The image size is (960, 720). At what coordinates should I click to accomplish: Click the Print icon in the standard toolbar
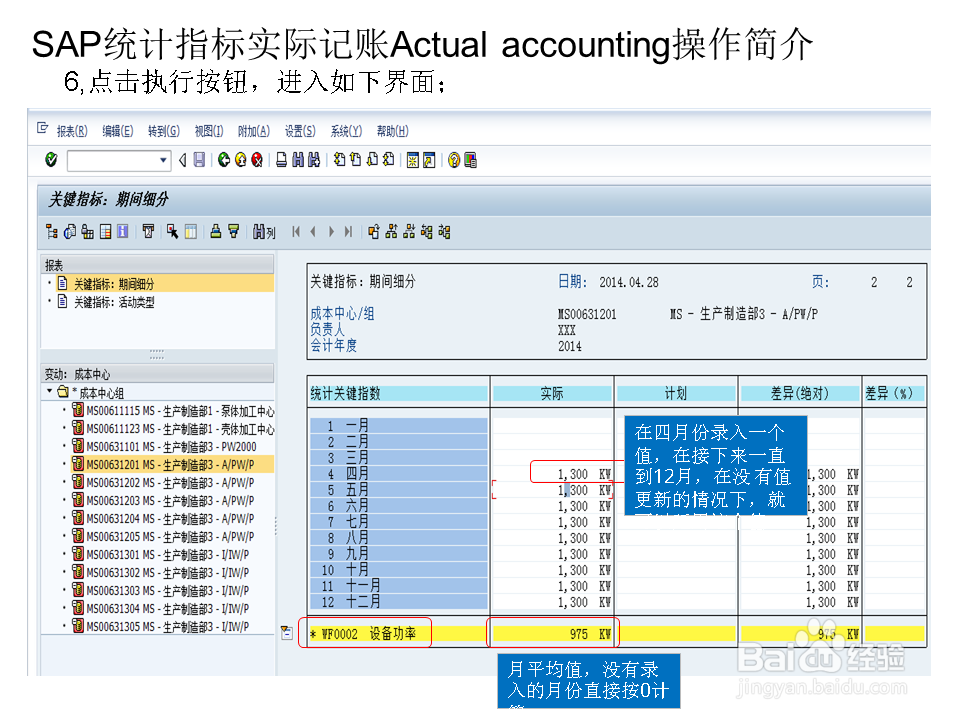coord(281,160)
